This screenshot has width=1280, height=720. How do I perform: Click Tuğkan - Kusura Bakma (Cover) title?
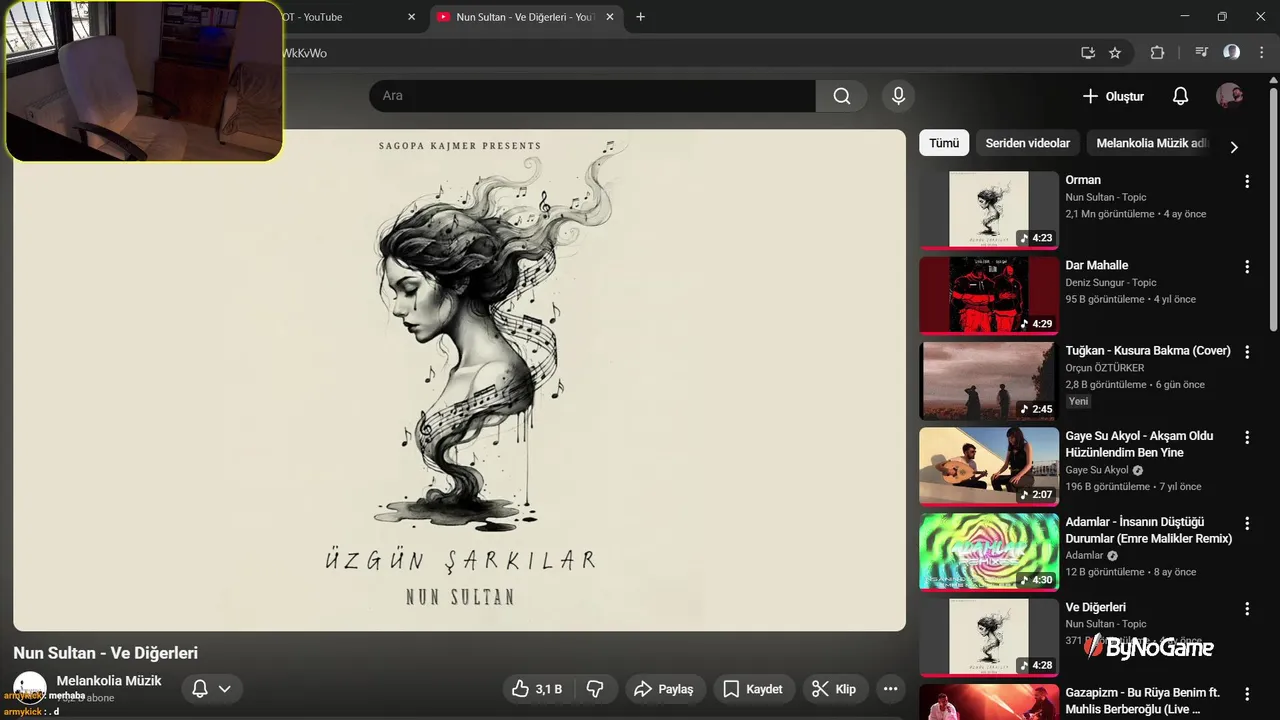tap(1148, 351)
